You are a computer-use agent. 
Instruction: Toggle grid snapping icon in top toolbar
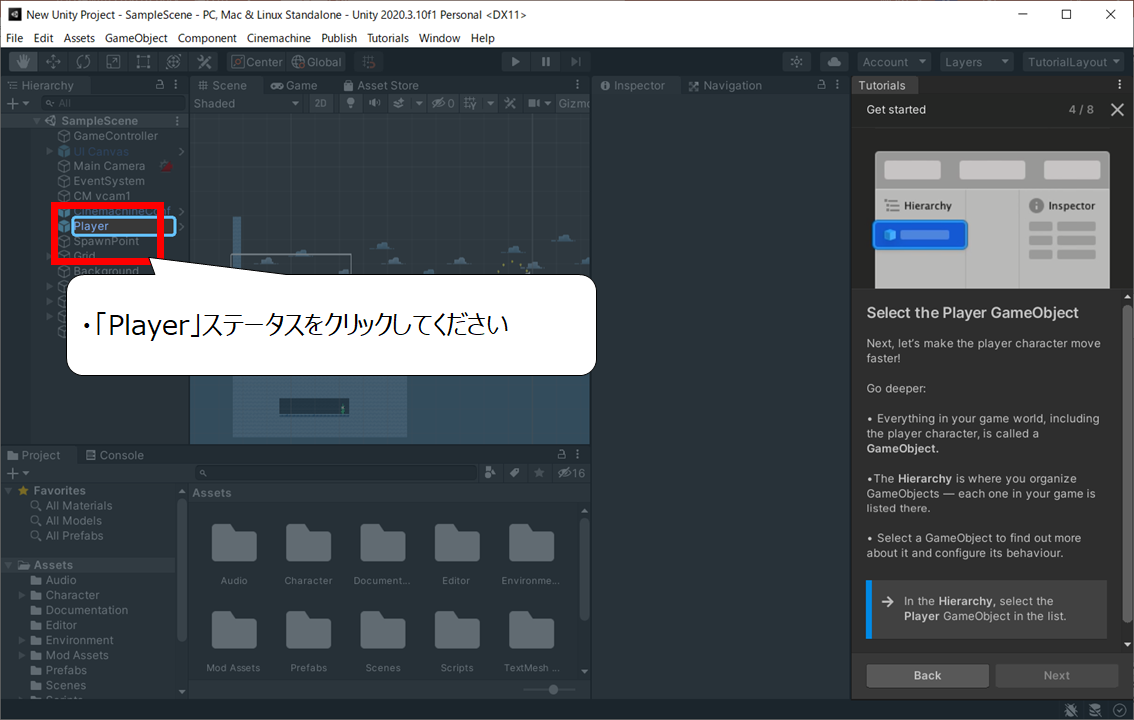(369, 62)
